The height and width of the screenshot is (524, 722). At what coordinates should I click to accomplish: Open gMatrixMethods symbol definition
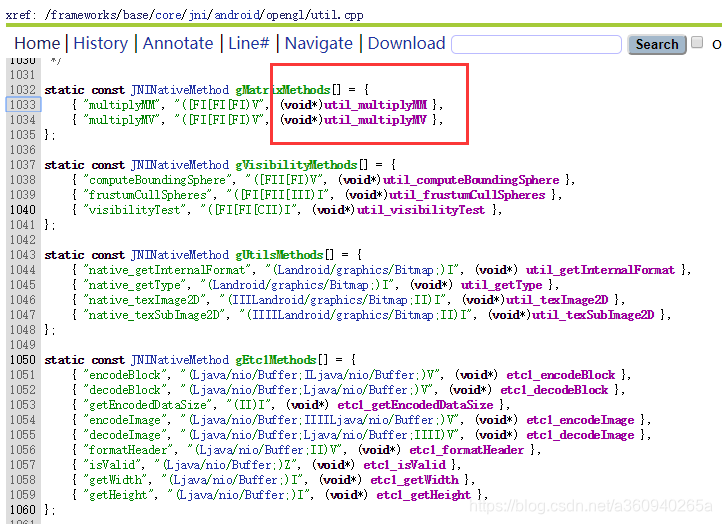click(283, 89)
